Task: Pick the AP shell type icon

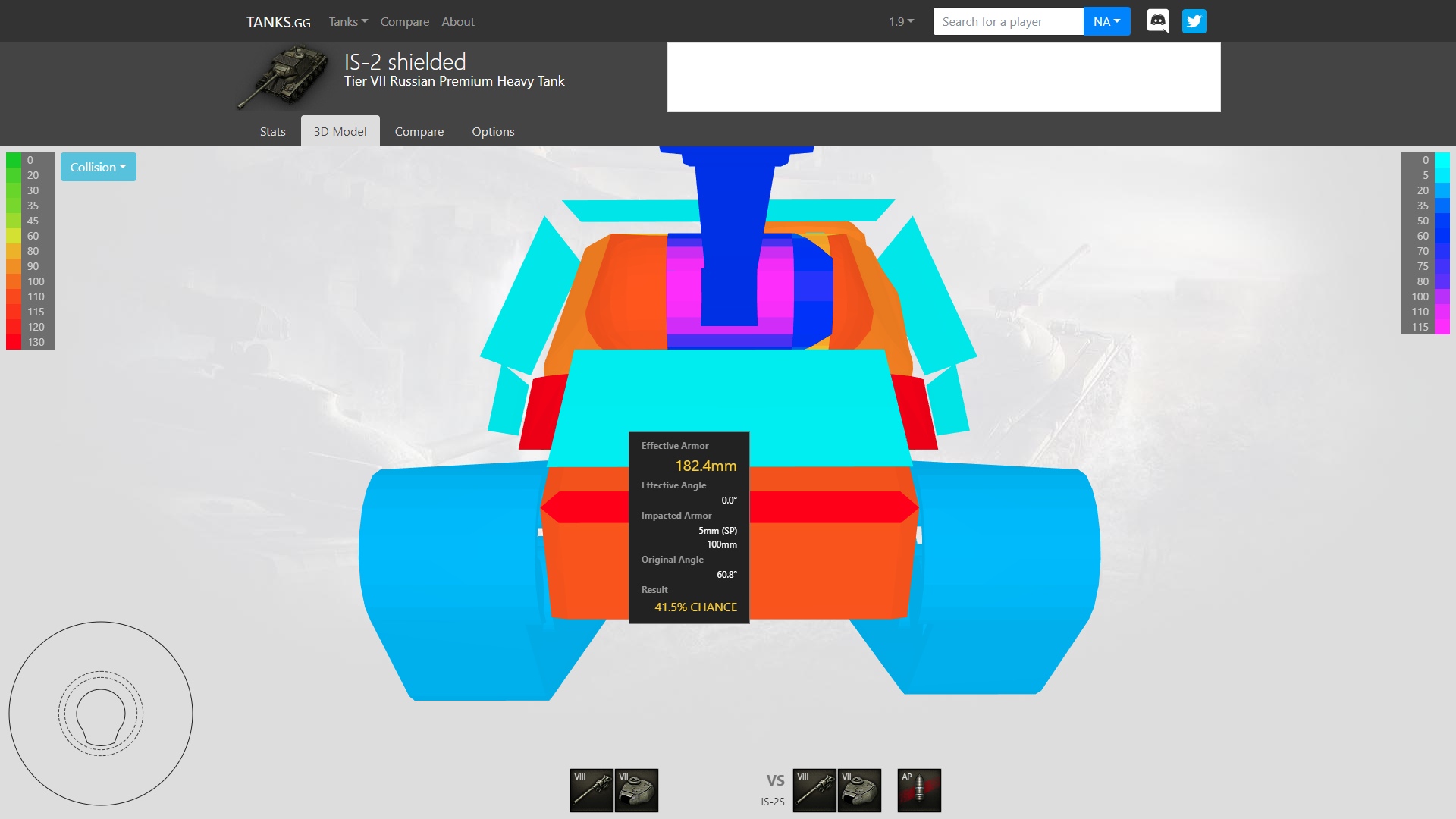Action: click(919, 790)
